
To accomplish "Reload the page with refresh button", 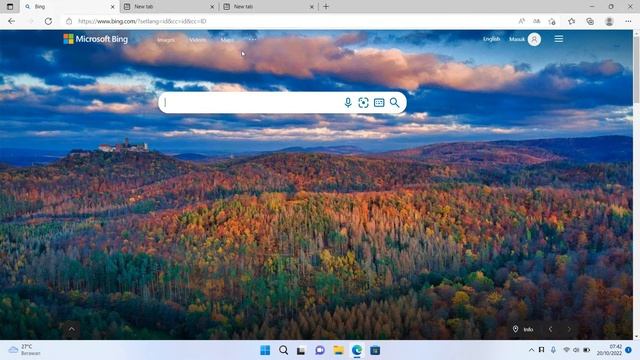I will click(48, 21).
